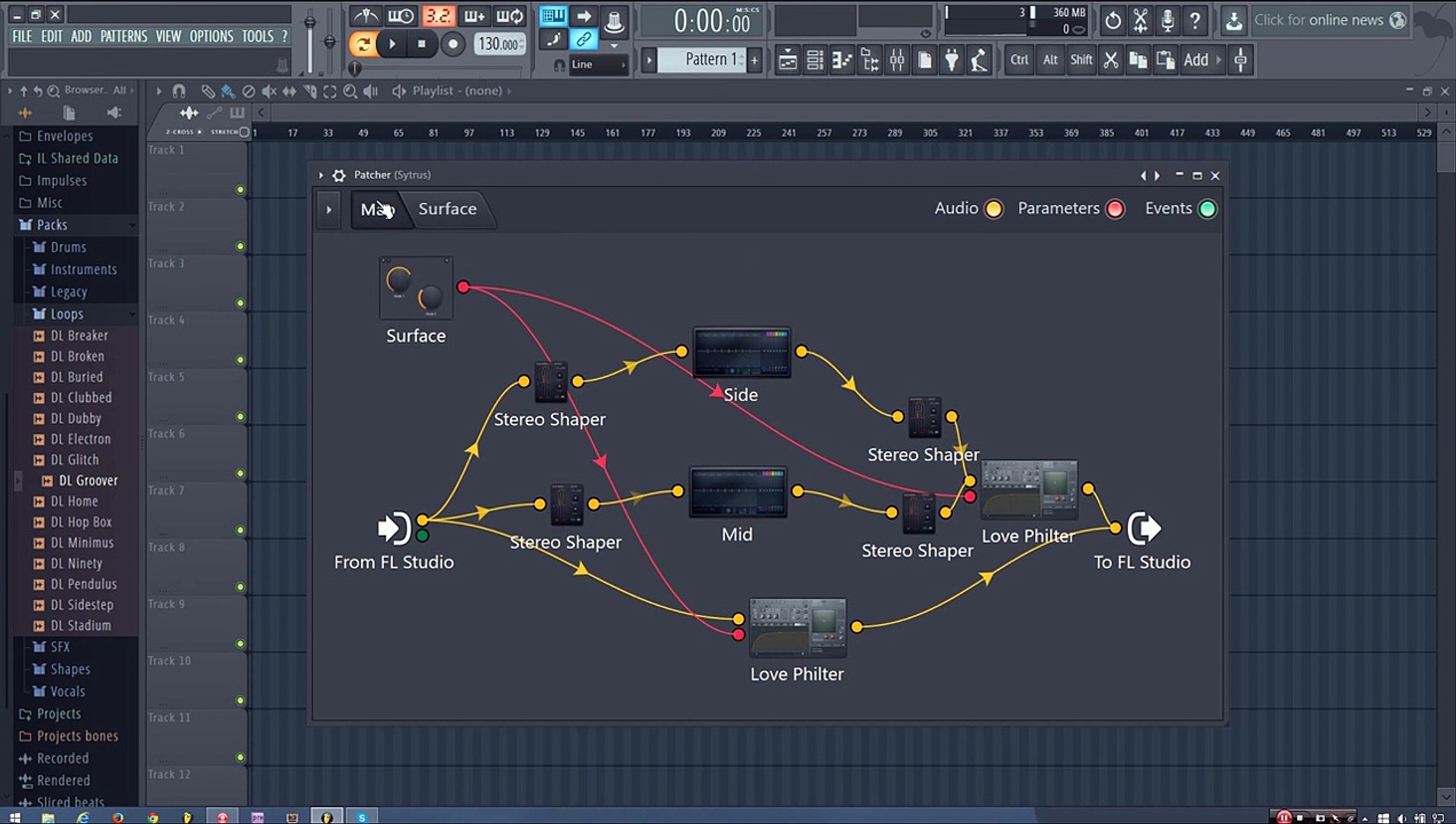Open the Piano roll icon

[x=842, y=60]
